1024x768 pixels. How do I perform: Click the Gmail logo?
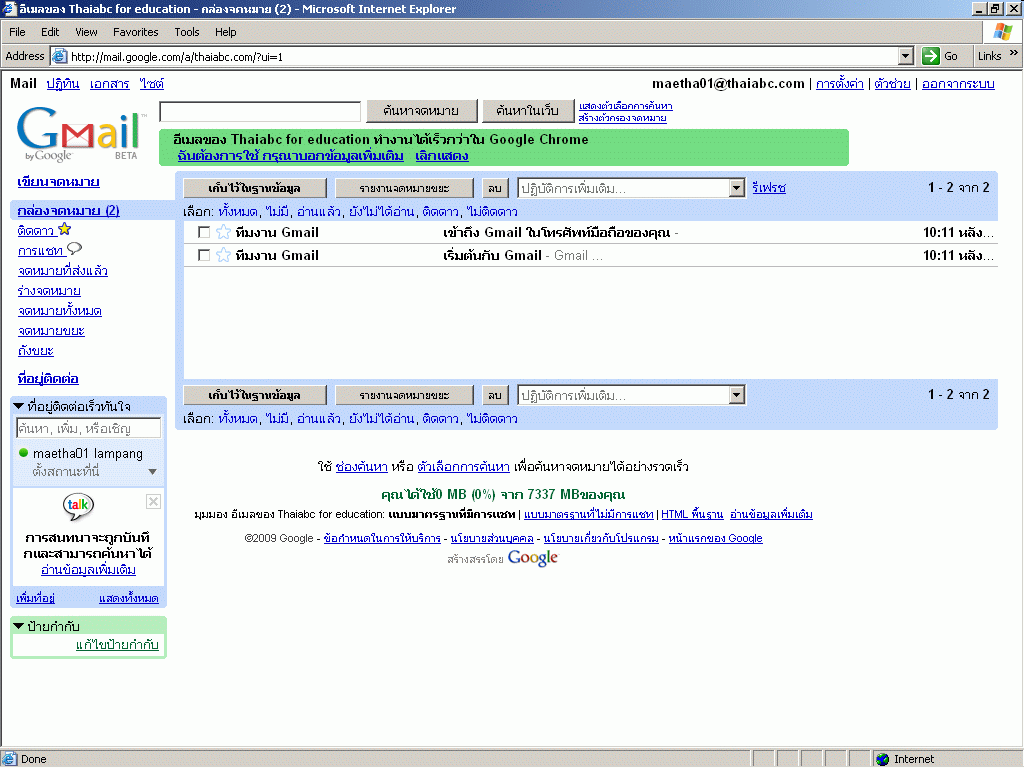pos(78,134)
